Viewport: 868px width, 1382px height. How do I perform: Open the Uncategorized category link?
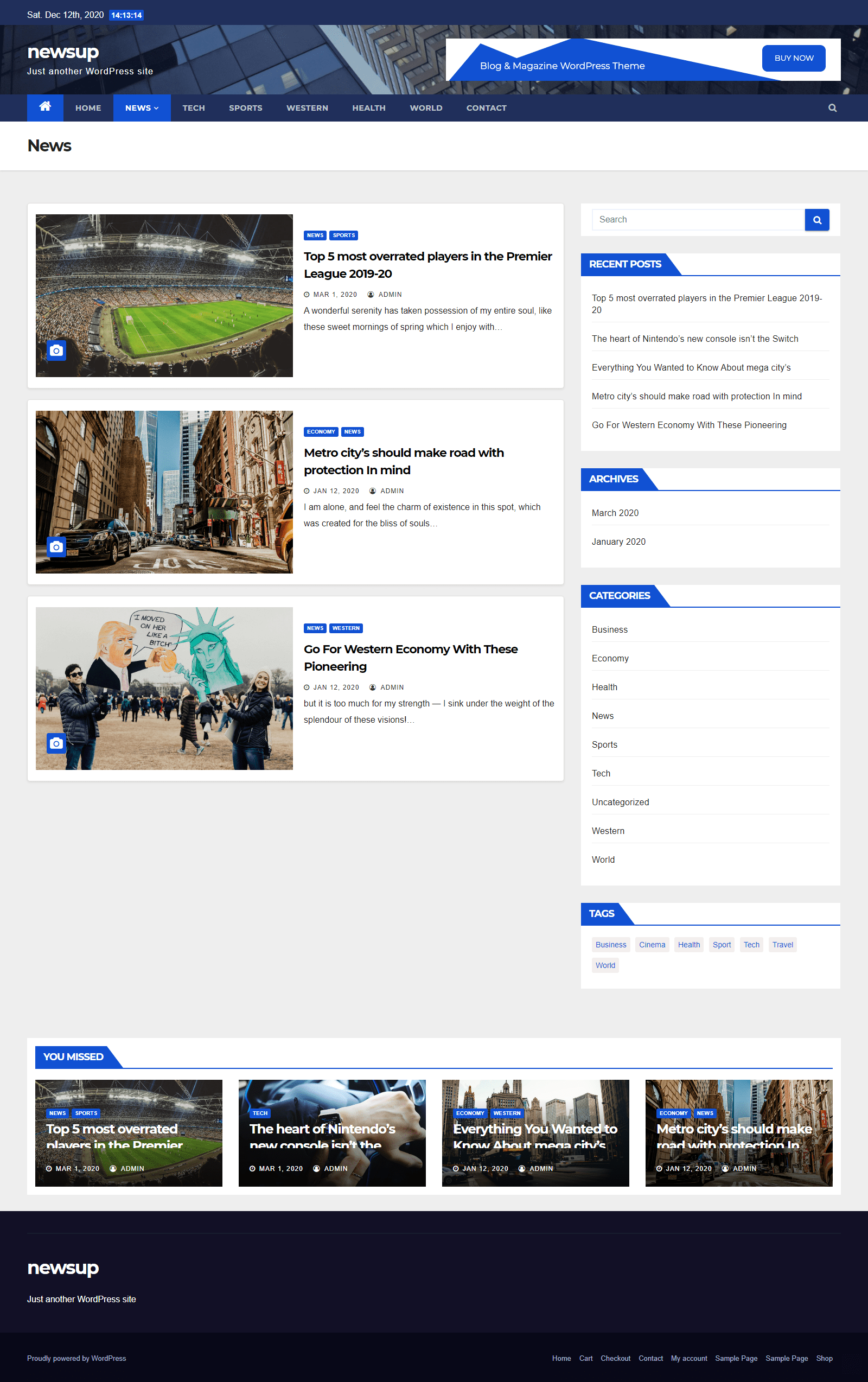[620, 802]
